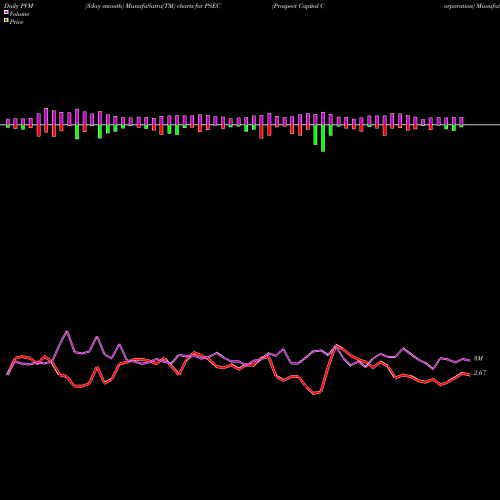
Task: Click the purple volume line's highest peak
Action: click(x=67, y=331)
